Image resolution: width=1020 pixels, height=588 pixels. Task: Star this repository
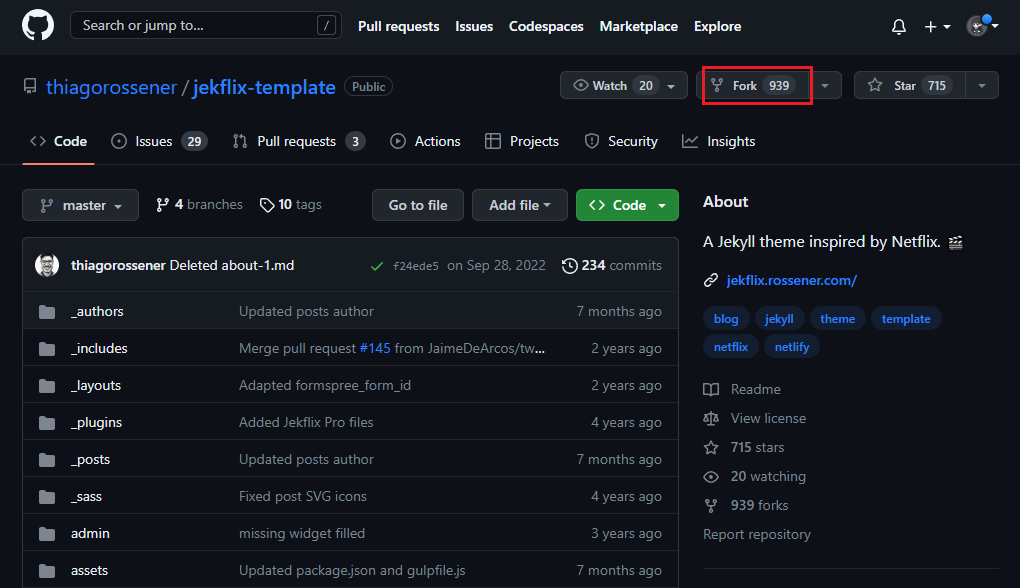click(909, 85)
